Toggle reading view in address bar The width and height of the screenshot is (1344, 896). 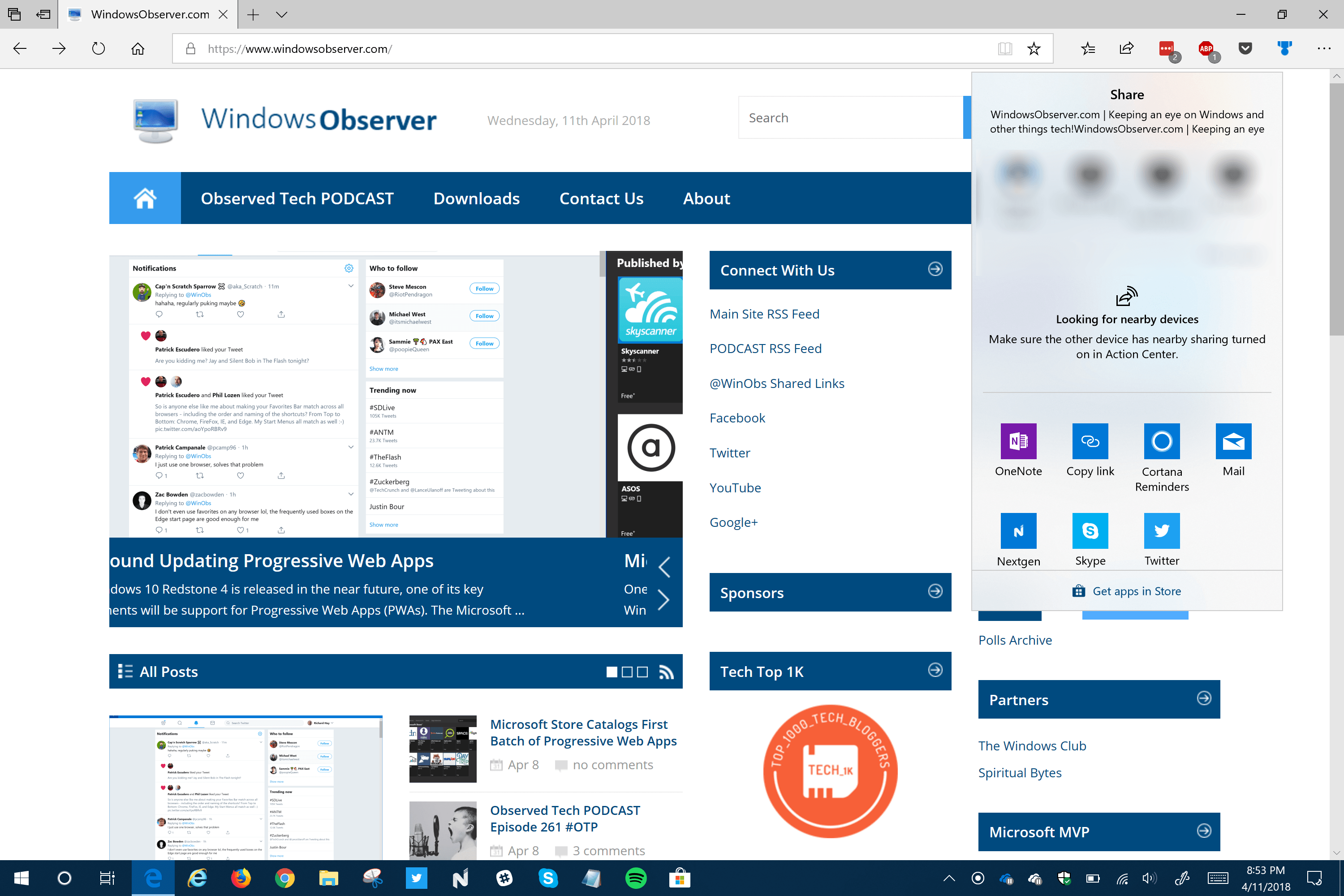pyautogui.click(x=1005, y=49)
